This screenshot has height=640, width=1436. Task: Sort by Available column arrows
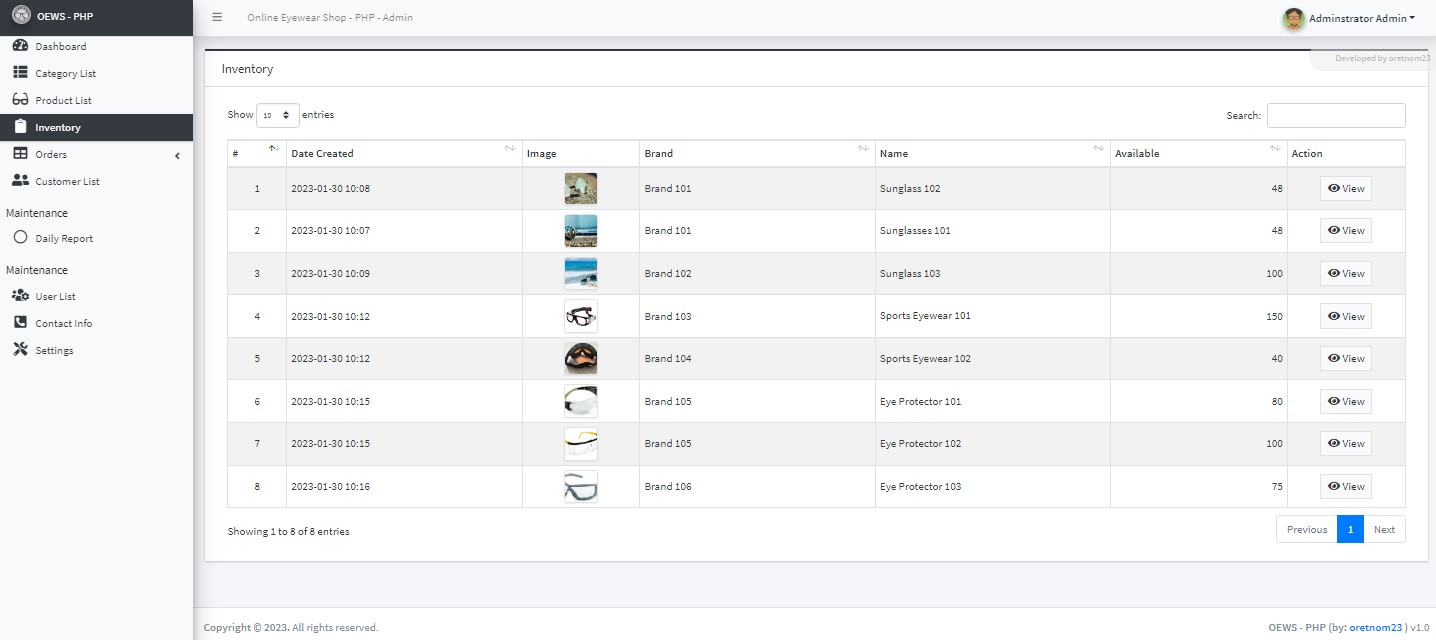pos(1275,148)
